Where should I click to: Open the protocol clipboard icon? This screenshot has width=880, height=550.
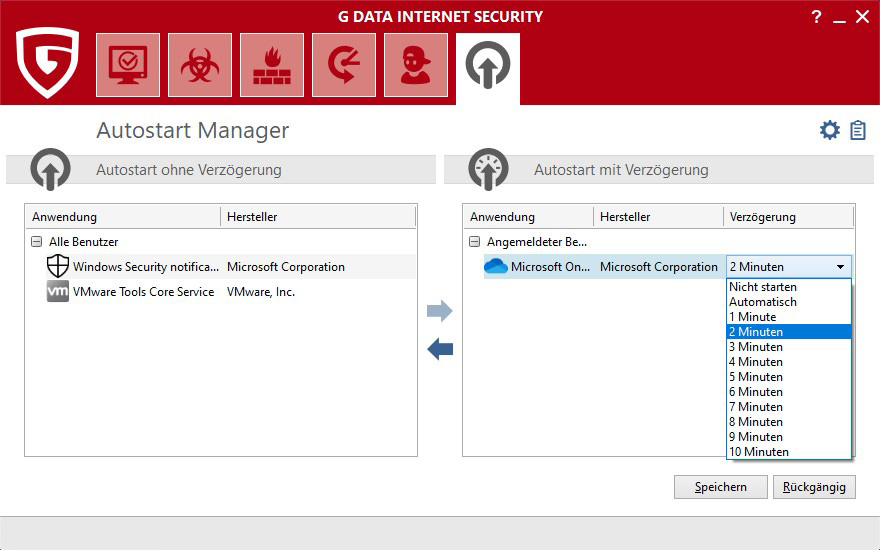coord(858,130)
